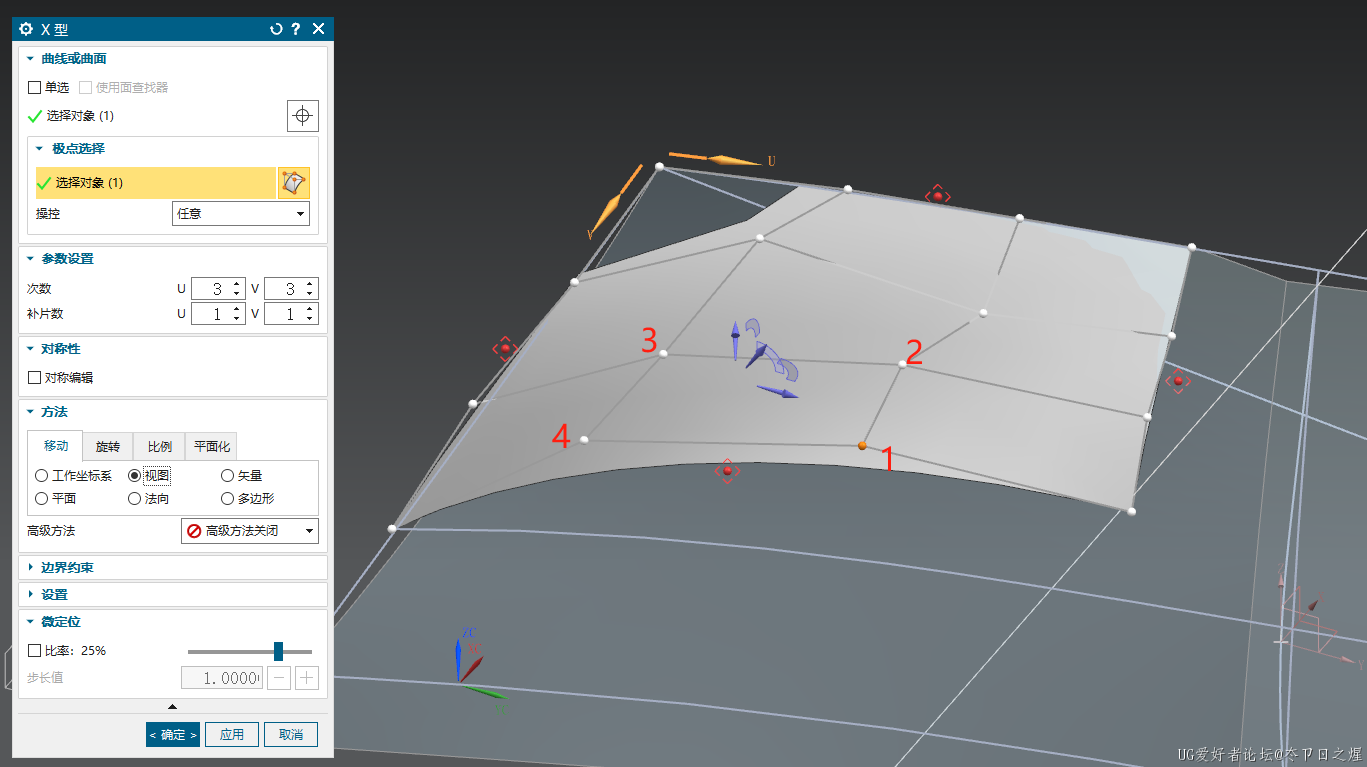Click the highlighted 选择对象 (1) pole selection row
The image size is (1367, 767).
pyautogui.click(x=155, y=183)
